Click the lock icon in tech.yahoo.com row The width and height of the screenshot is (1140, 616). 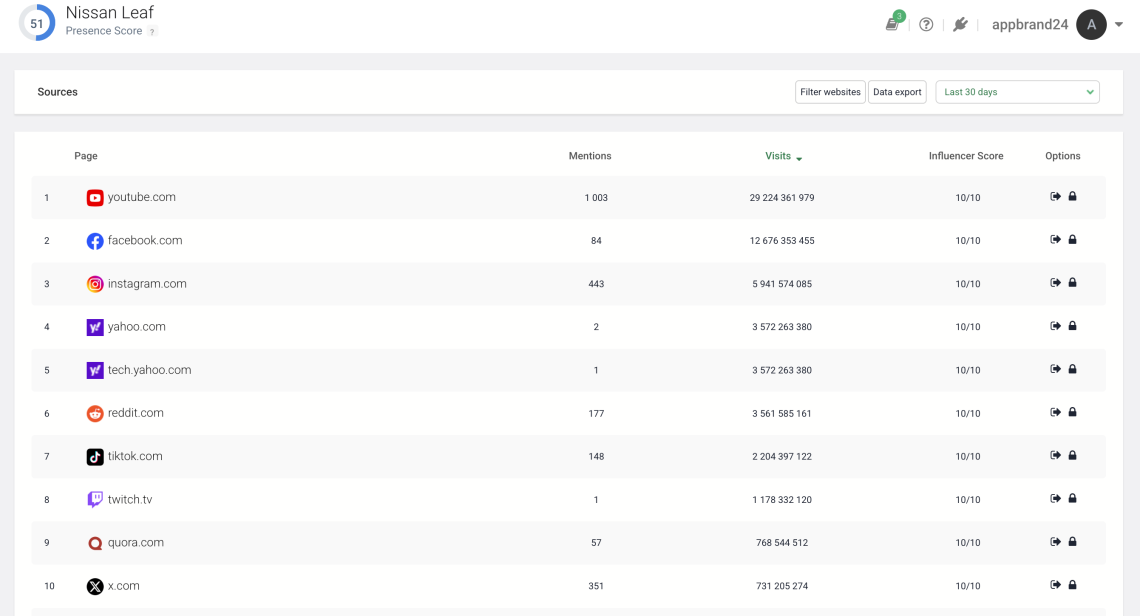point(1072,369)
